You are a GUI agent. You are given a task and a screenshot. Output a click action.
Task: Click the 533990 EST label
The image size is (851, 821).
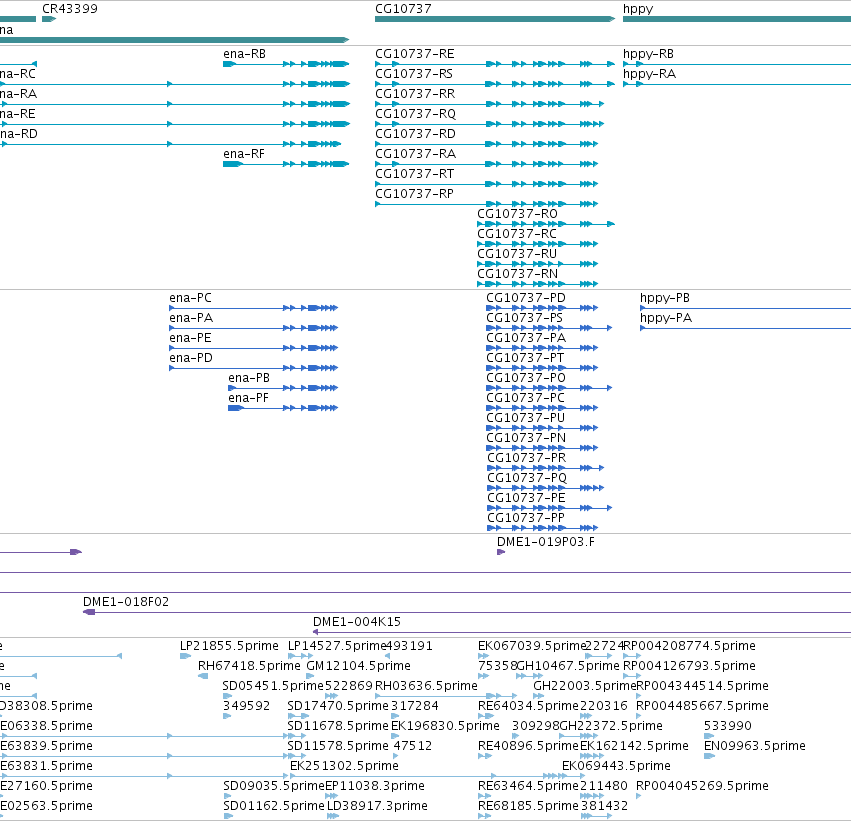[x=727, y=726]
